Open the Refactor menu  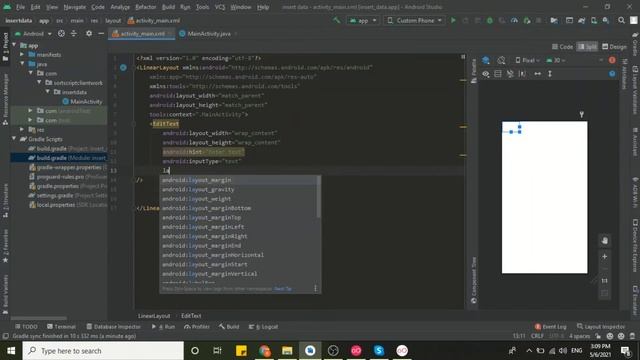point(146,7)
